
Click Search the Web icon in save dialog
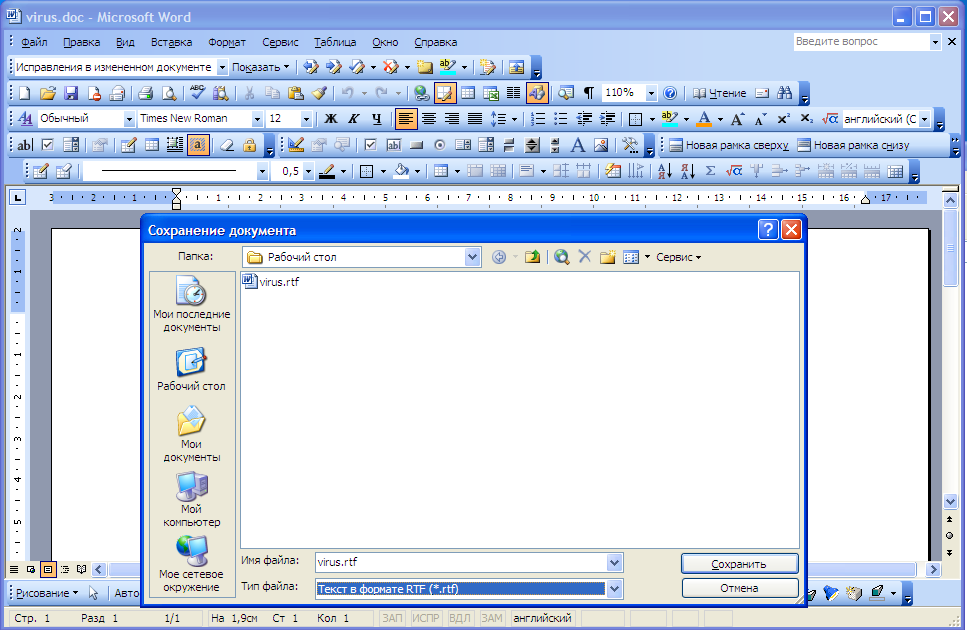561,257
